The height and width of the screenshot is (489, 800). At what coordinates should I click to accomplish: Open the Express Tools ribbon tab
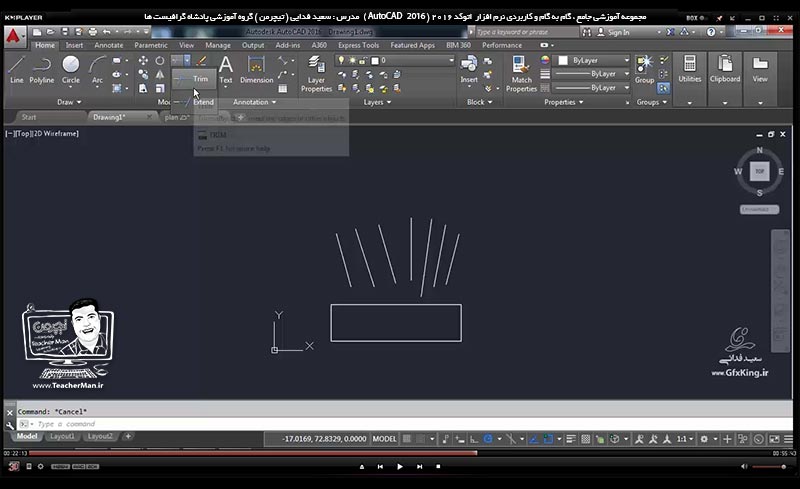point(358,45)
